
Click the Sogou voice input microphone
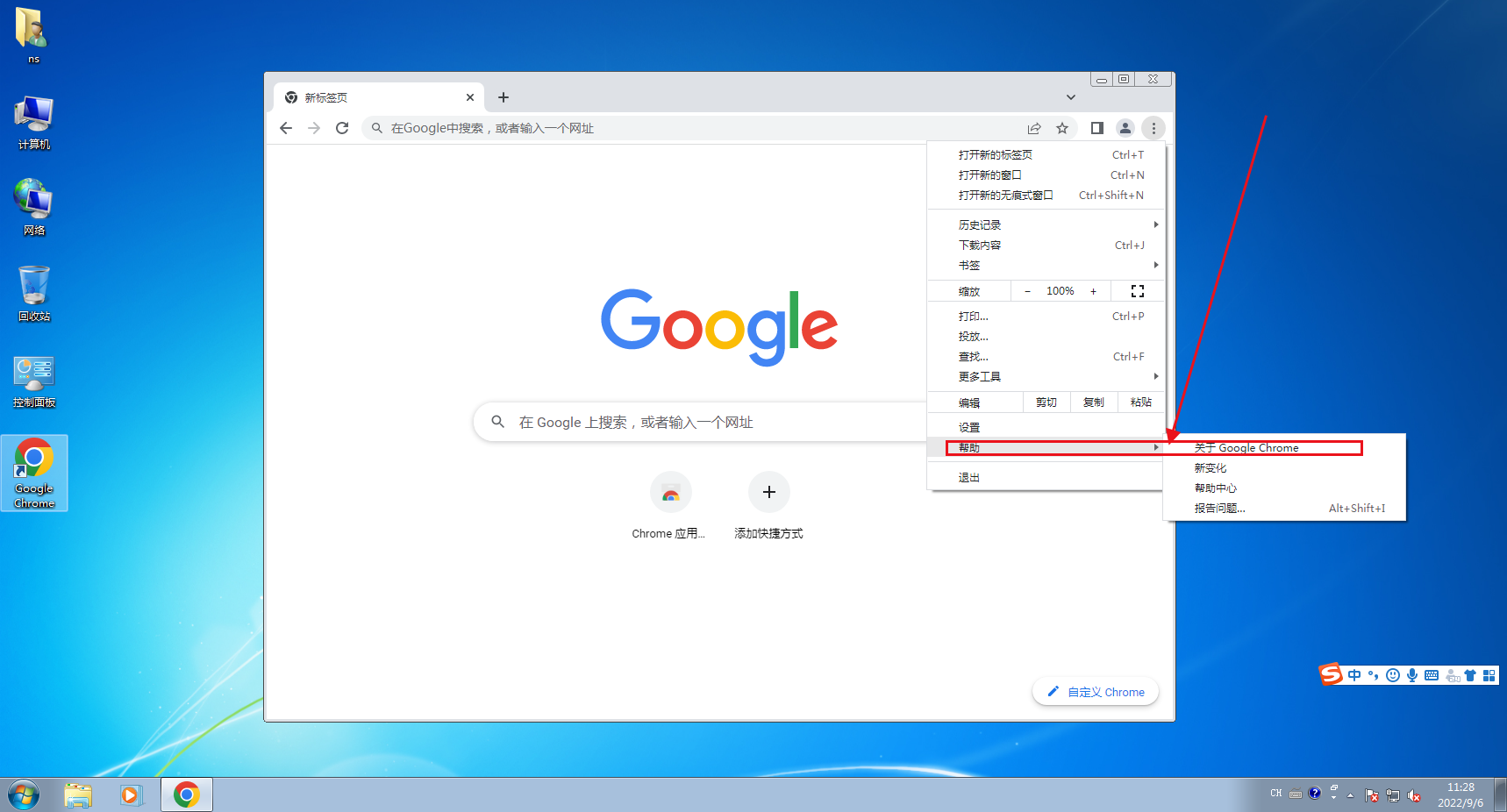click(x=1412, y=675)
